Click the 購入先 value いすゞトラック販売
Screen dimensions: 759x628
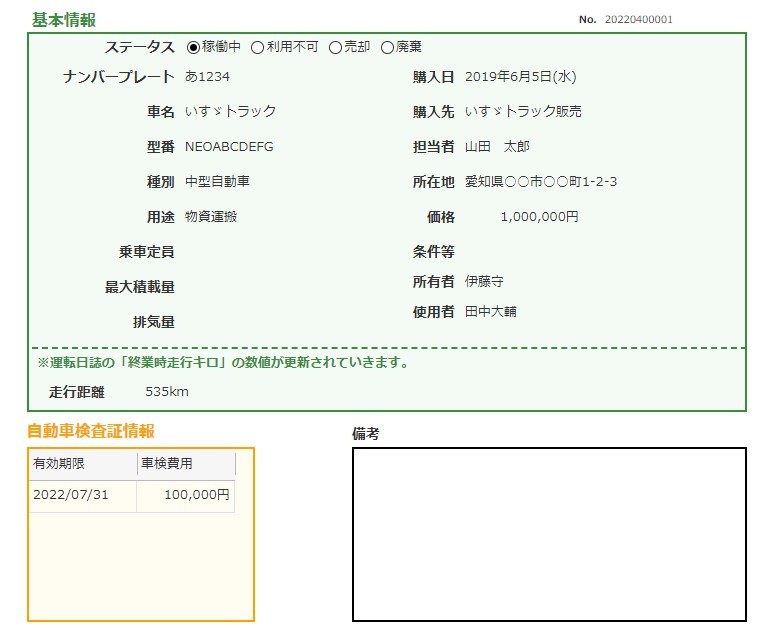[523, 112]
